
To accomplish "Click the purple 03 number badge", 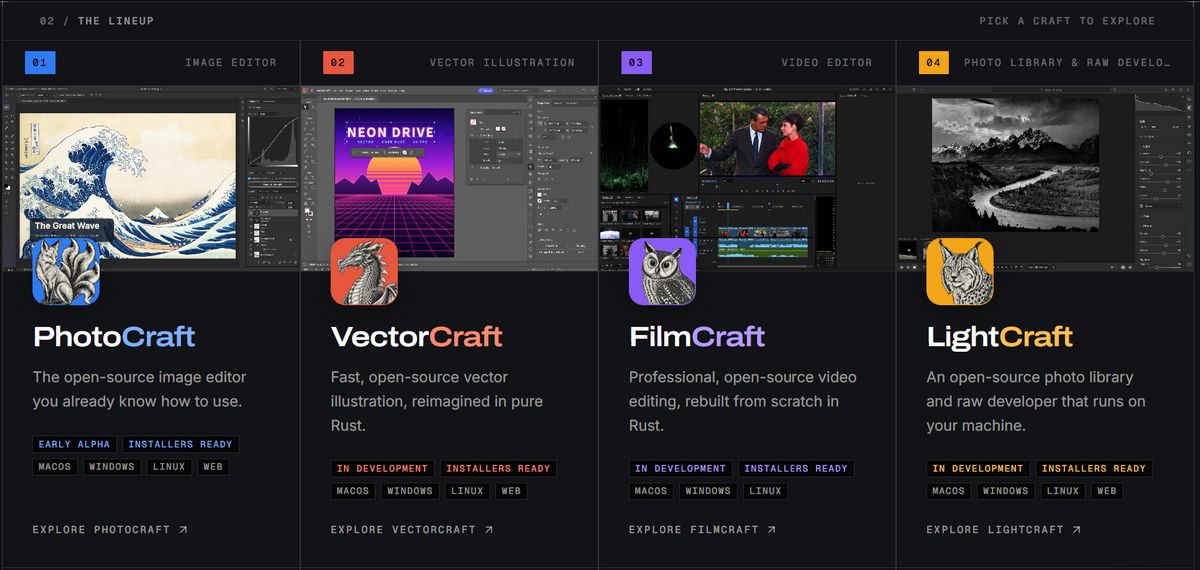I will click(635, 62).
